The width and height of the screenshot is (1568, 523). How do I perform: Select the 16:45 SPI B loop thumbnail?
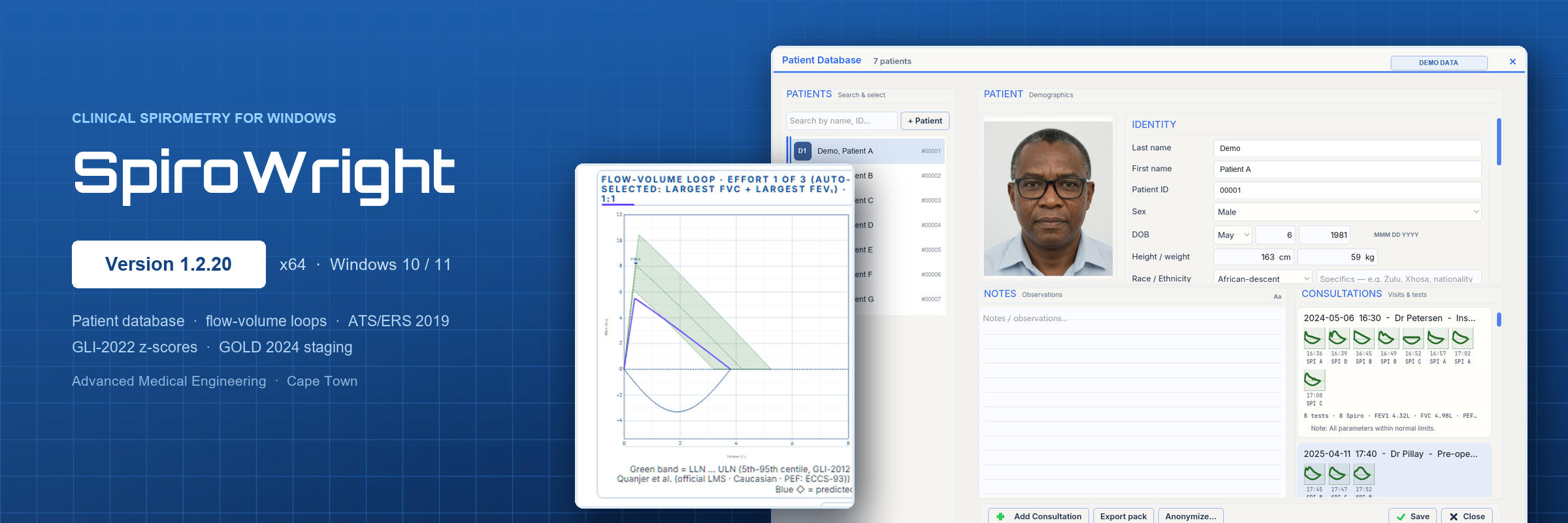[x=1363, y=339]
